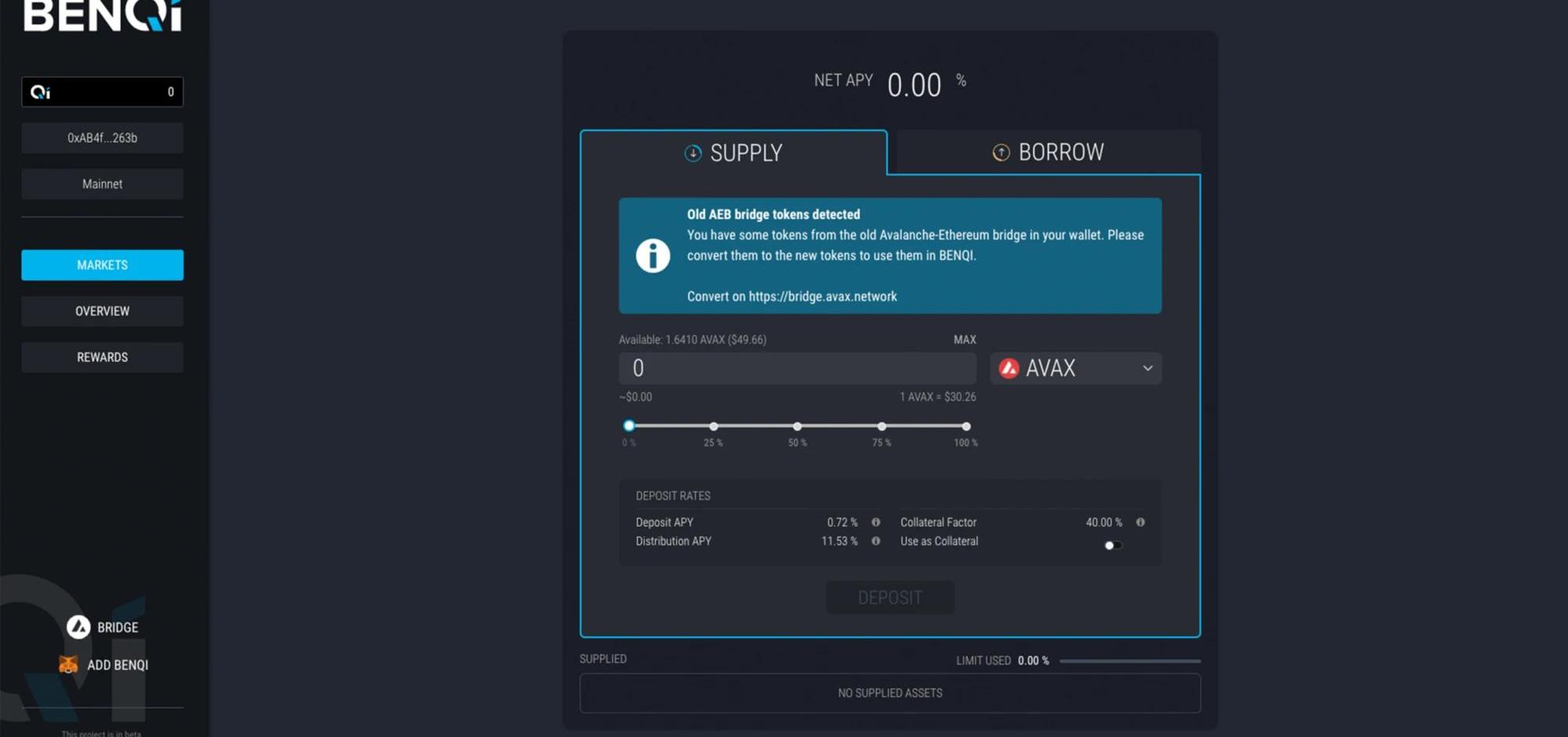
Task: Click Deposit APY info icon
Action: [x=876, y=522]
